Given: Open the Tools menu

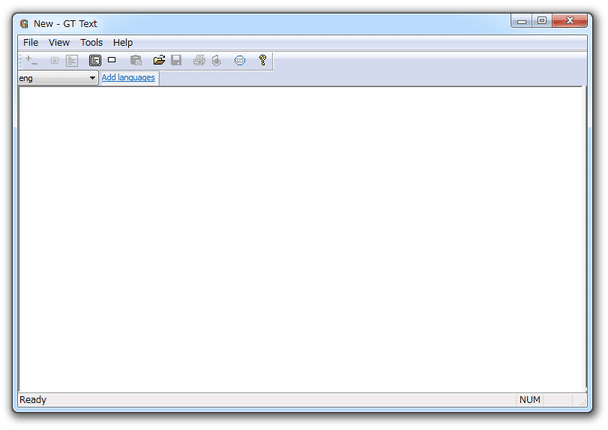Looking at the screenshot, I should [x=92, y=42].
